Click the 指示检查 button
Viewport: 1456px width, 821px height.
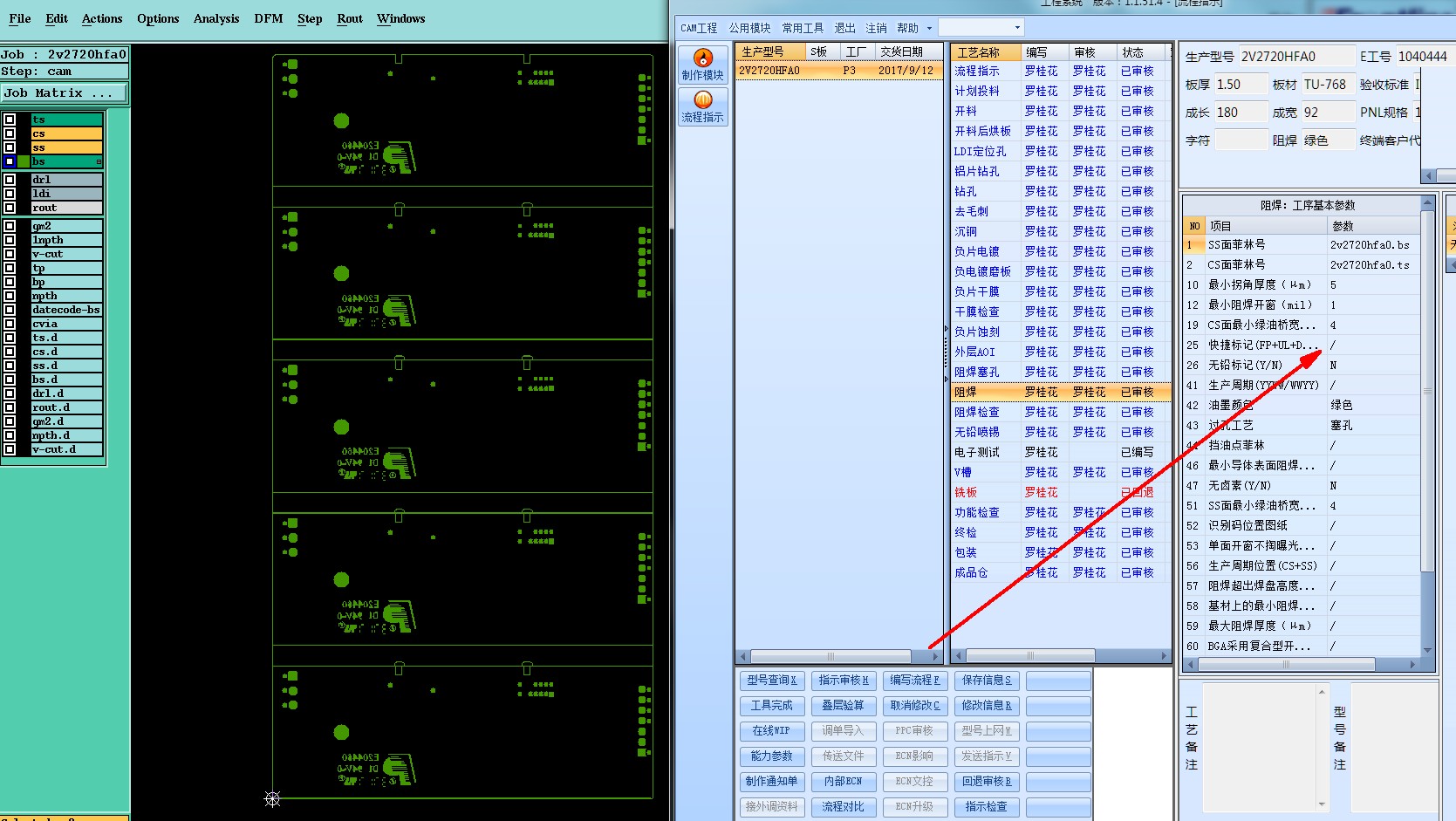987,807
